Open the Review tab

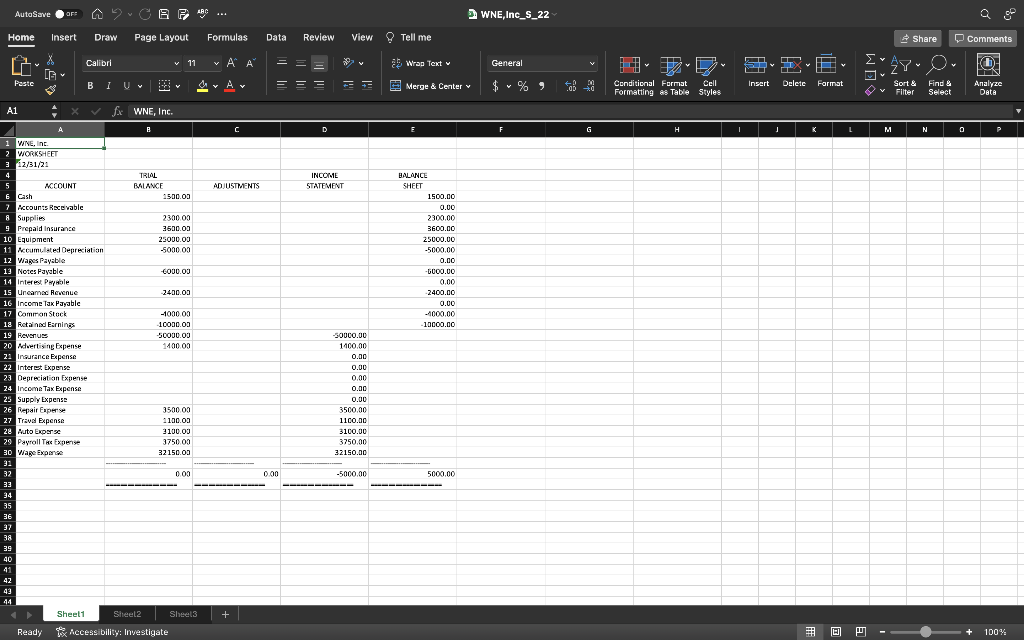(318, 37)
